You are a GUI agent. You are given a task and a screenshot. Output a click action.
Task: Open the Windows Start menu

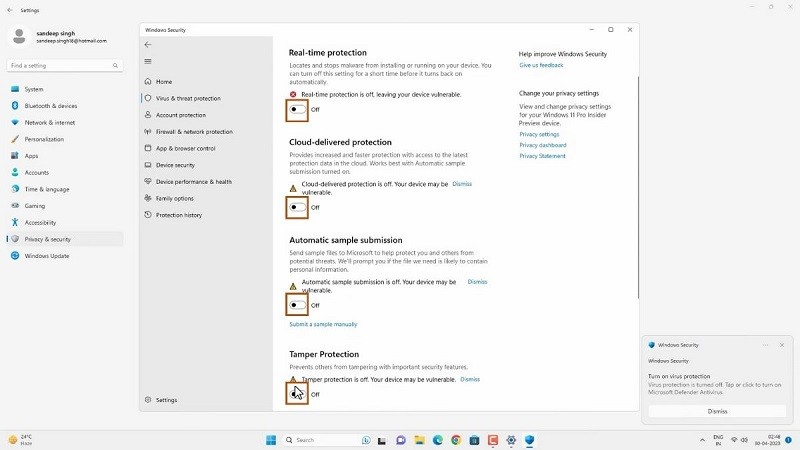point(271,440)
